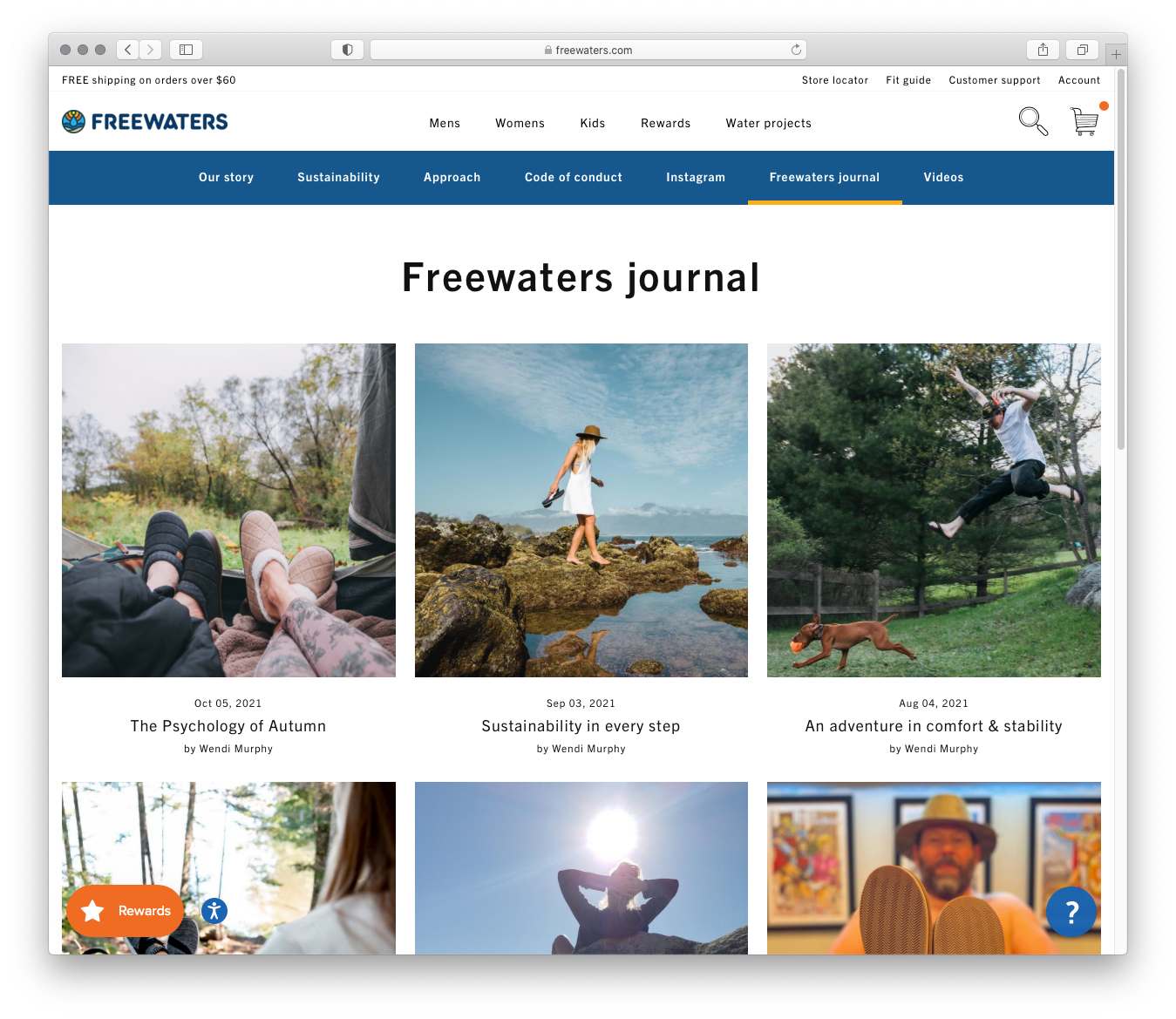Open the Womens menu
This screenshot has width=1176, height=1019.
[x=520, y=123]
